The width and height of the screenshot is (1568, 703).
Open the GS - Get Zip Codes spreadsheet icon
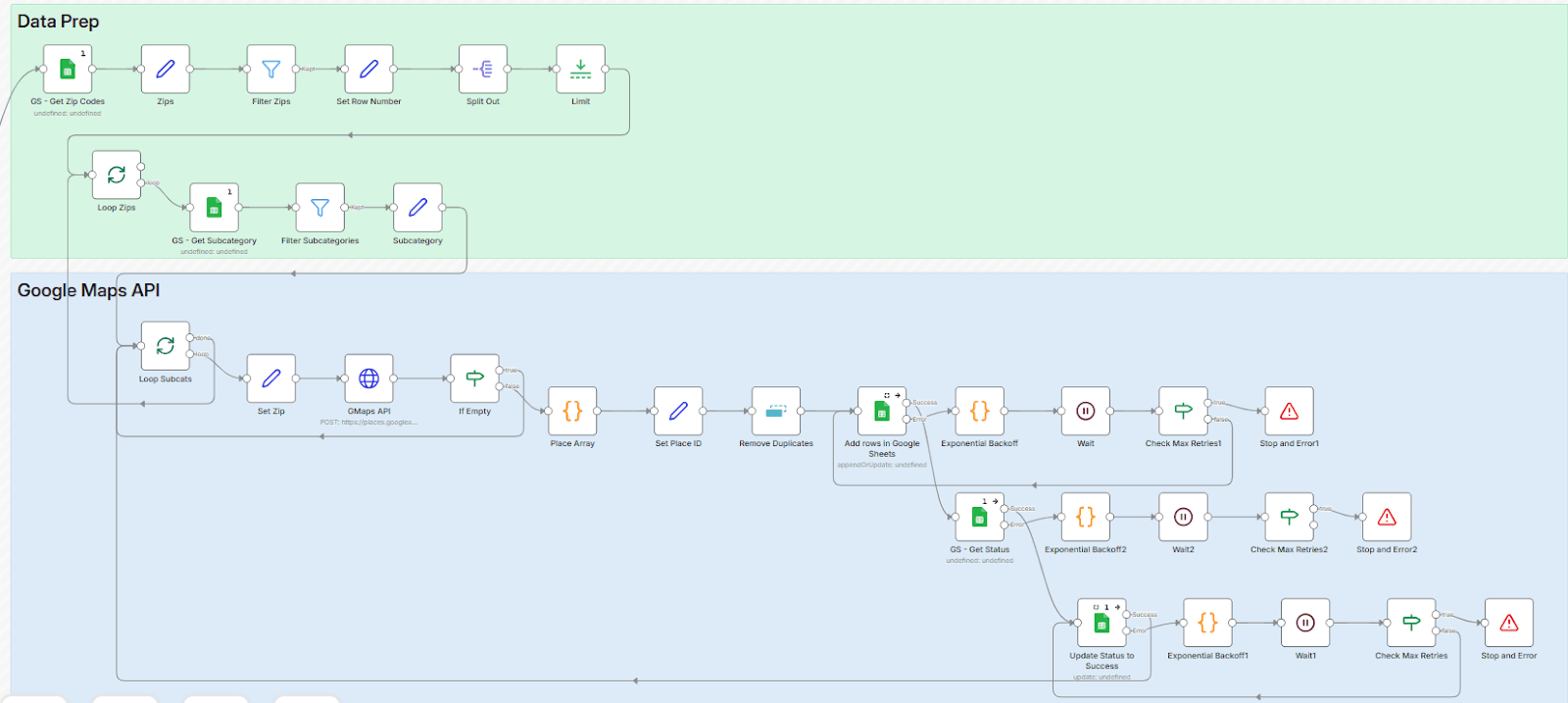click(x=66, y=70)
